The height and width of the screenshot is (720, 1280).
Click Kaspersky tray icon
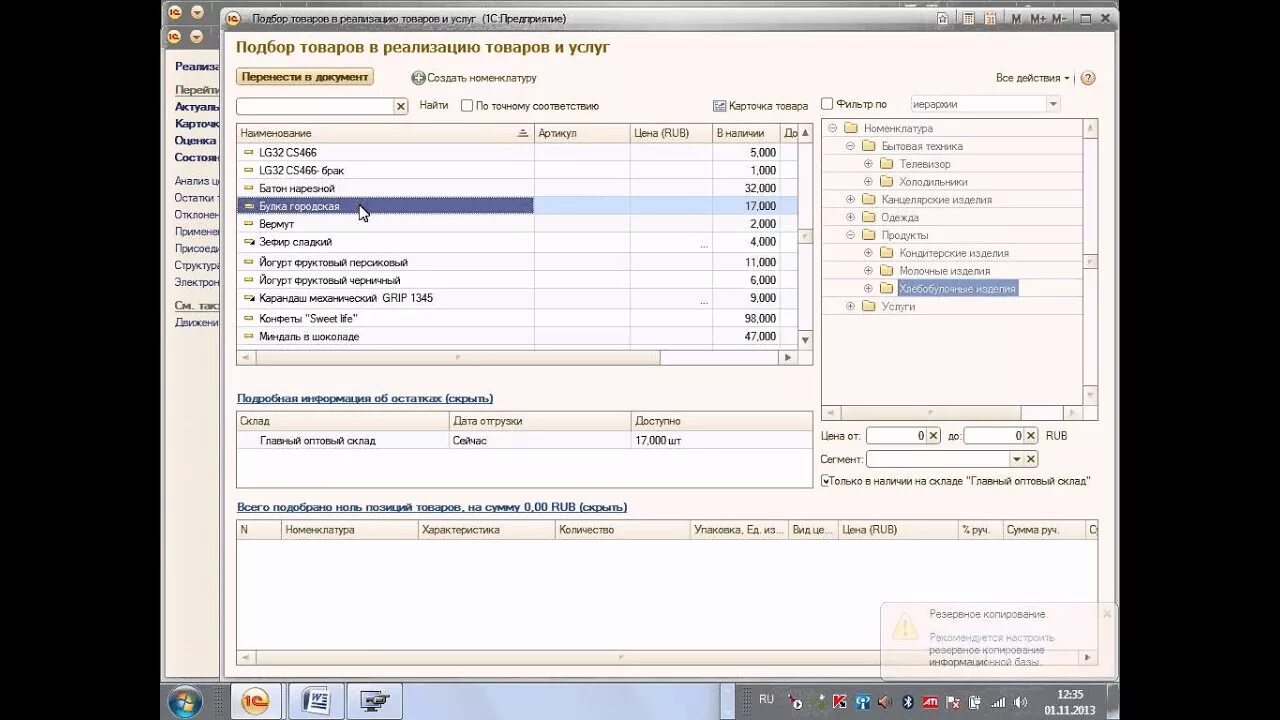click(x=841, y=702)
